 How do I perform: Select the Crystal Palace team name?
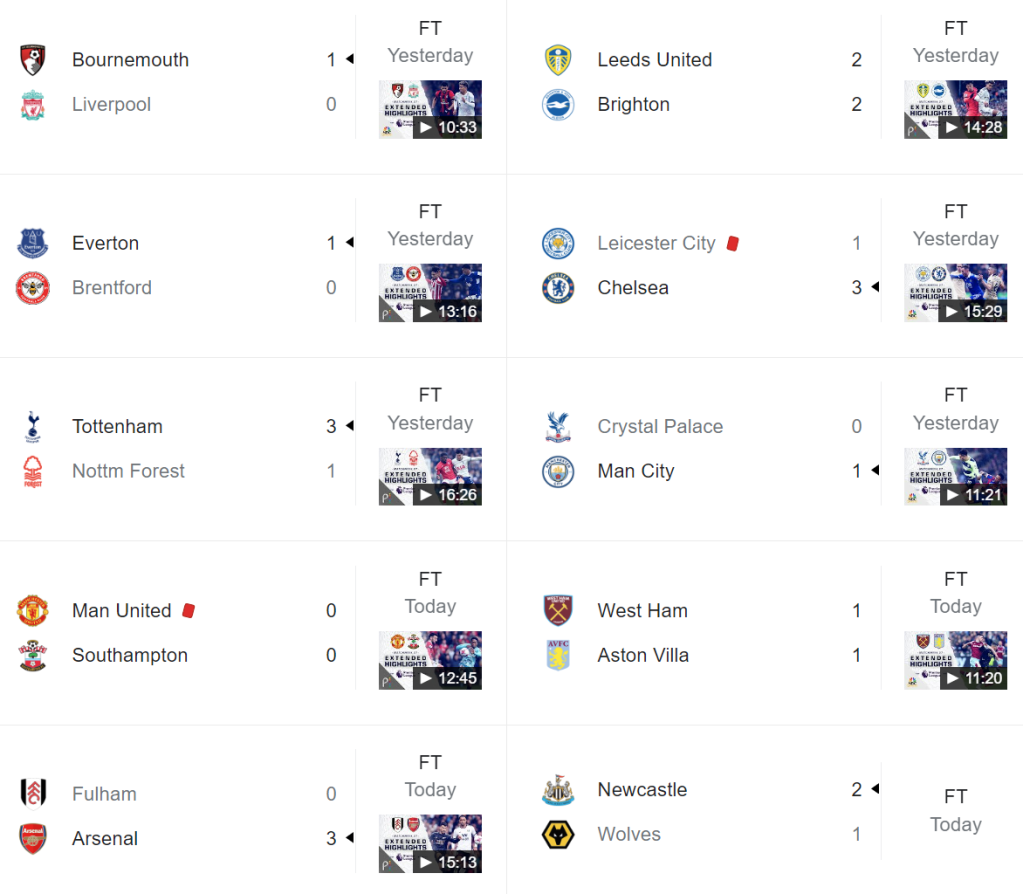pyautogui.click(x=660, y=427)
